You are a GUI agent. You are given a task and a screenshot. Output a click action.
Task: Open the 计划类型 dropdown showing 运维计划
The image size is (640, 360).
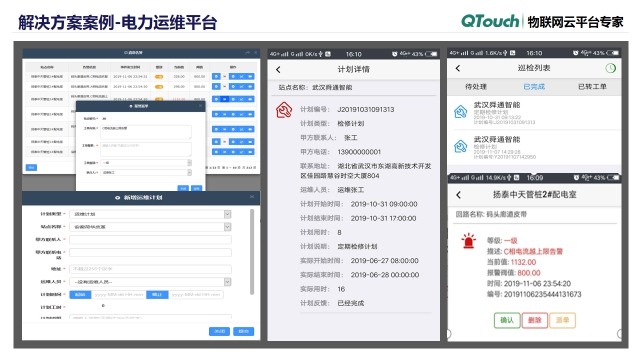[x=150, y=214]
